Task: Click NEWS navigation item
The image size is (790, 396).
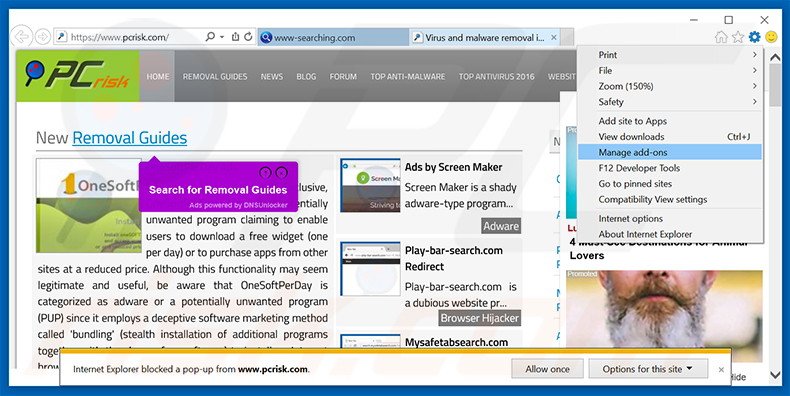Action: [272, 77]
